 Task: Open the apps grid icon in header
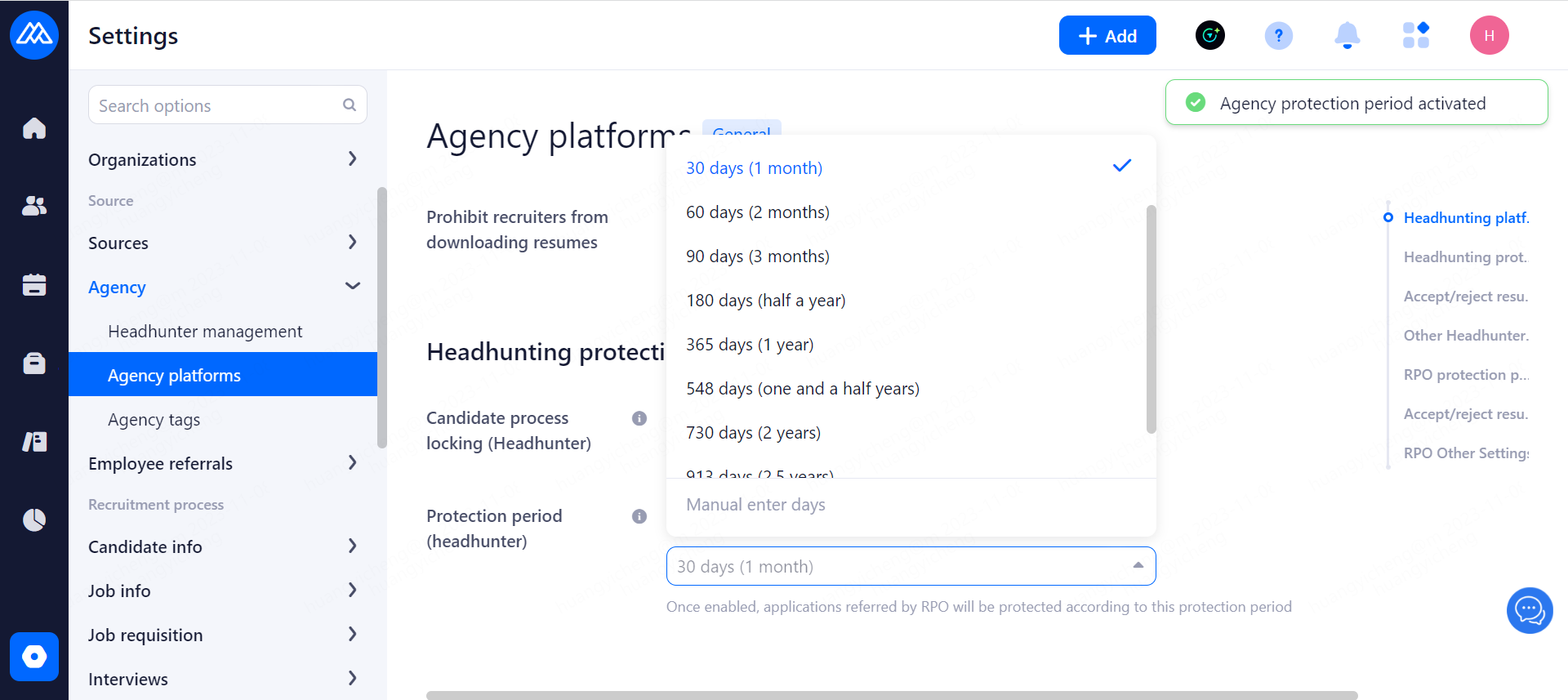point(1415,36)
